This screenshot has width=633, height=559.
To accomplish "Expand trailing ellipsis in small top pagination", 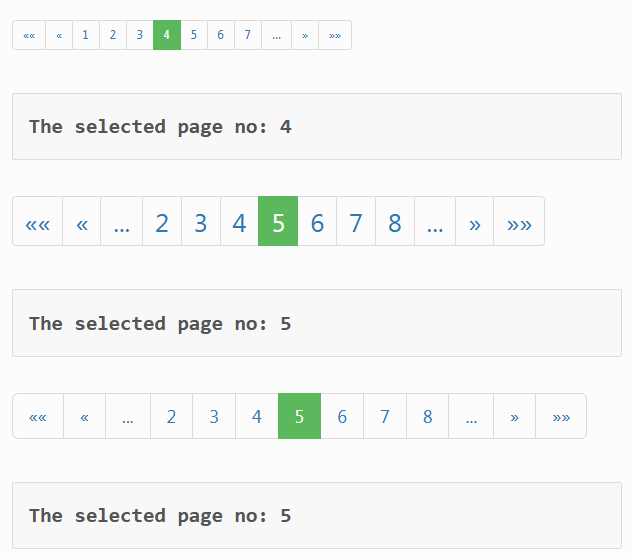I will tap(277, 35).
